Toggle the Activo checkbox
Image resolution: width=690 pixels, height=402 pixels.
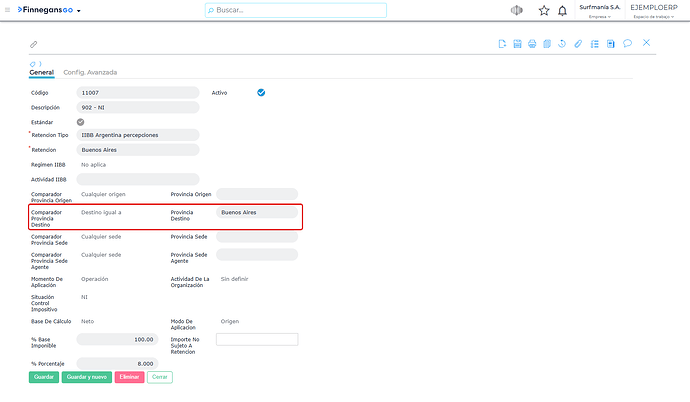261,92
